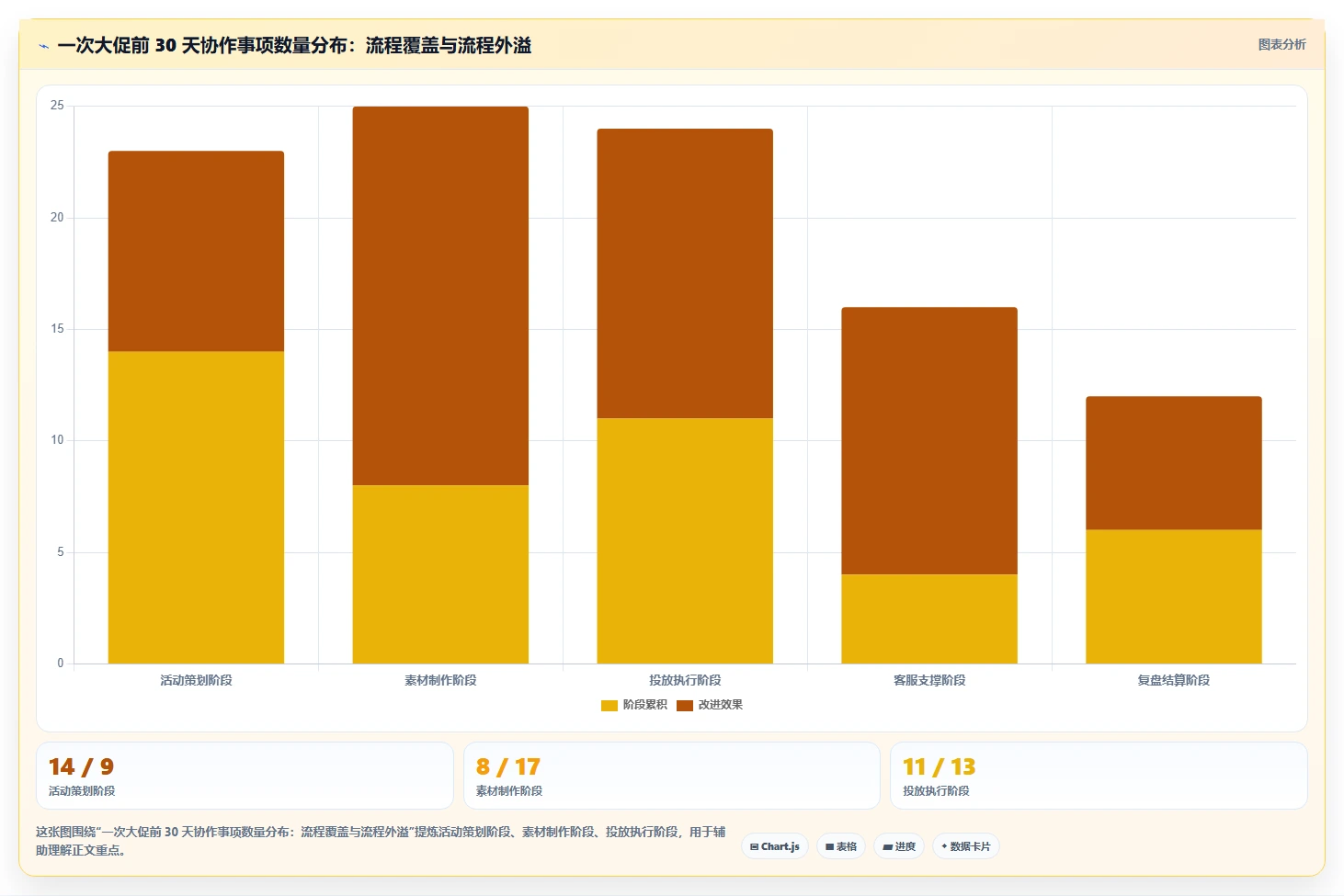1344x896 pixels.
Task: Click the 复盘结算阶段 x-axis label
Action: [1174, 680]
